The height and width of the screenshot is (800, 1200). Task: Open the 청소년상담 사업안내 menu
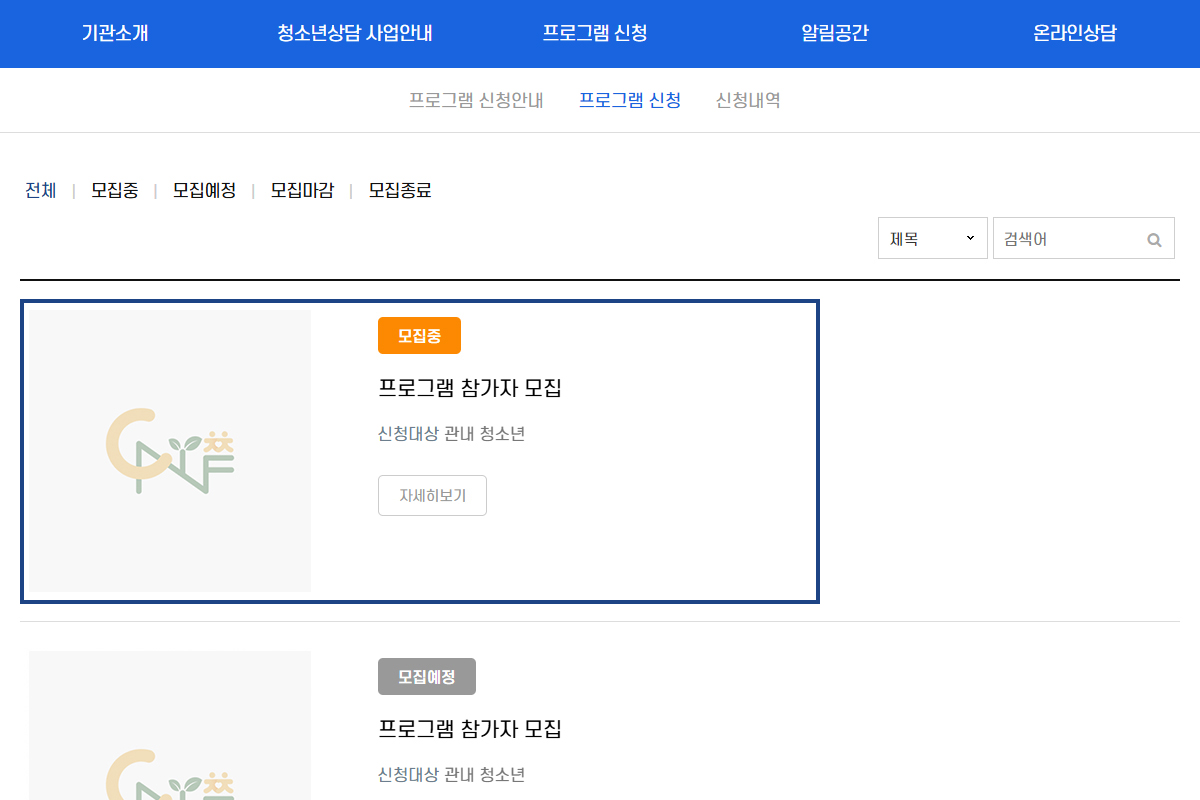pos(355,33)
